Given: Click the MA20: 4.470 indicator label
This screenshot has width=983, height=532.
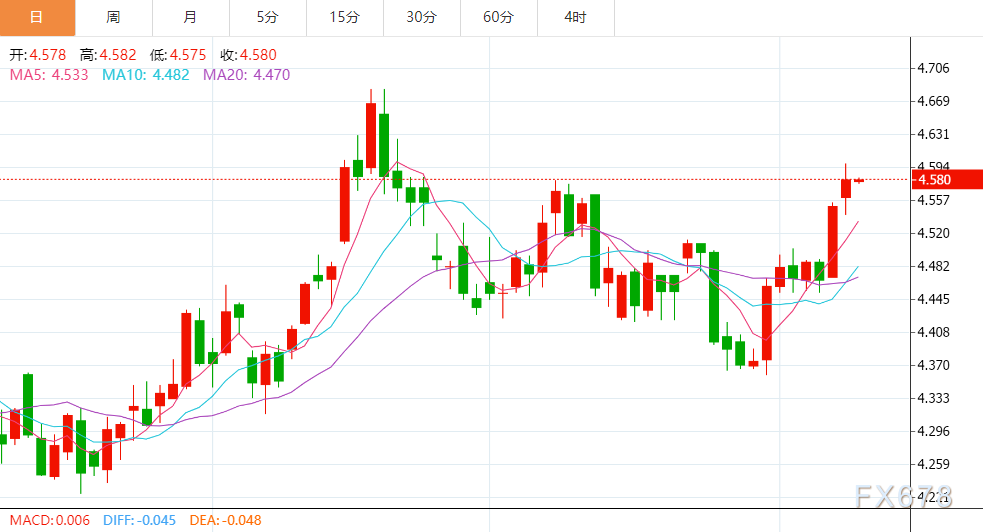Looking at the screenshot, I should (246, 75).
